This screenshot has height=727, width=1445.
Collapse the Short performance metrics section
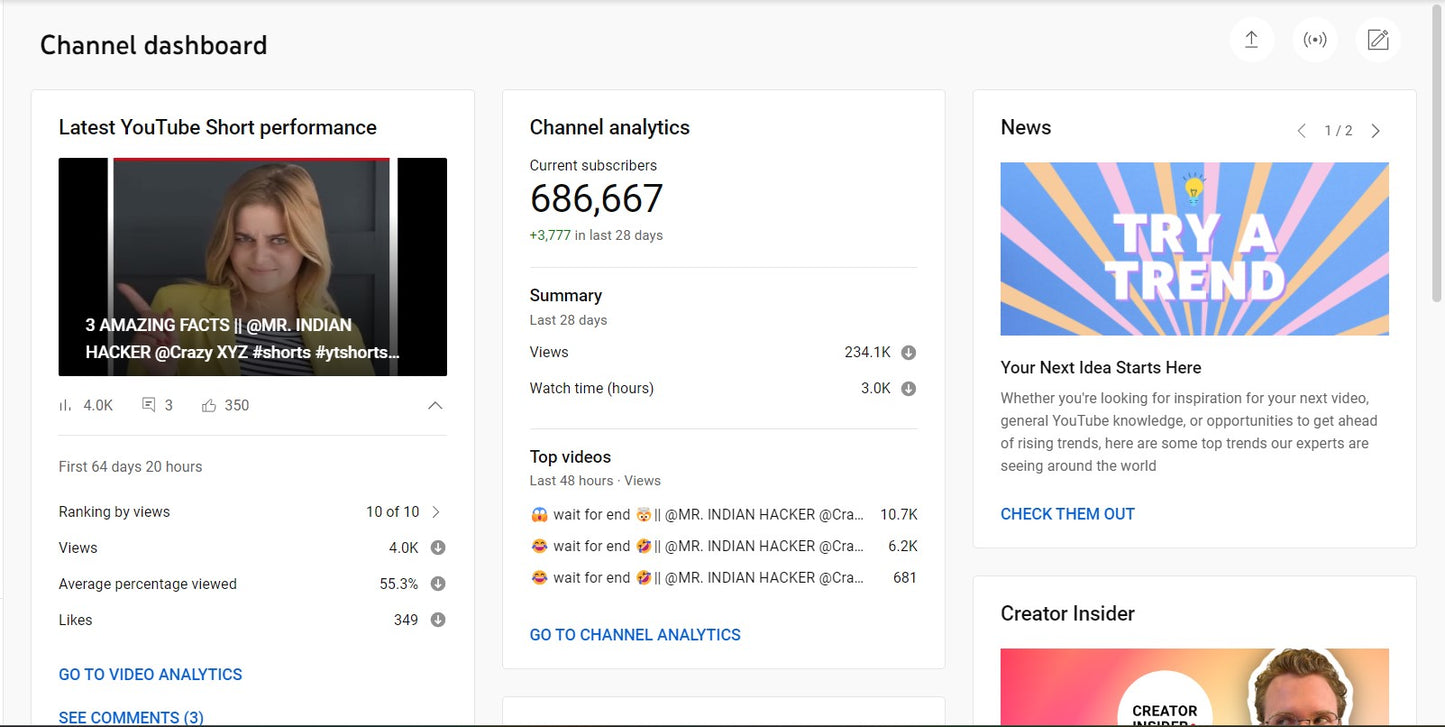[x=435, y=405]
